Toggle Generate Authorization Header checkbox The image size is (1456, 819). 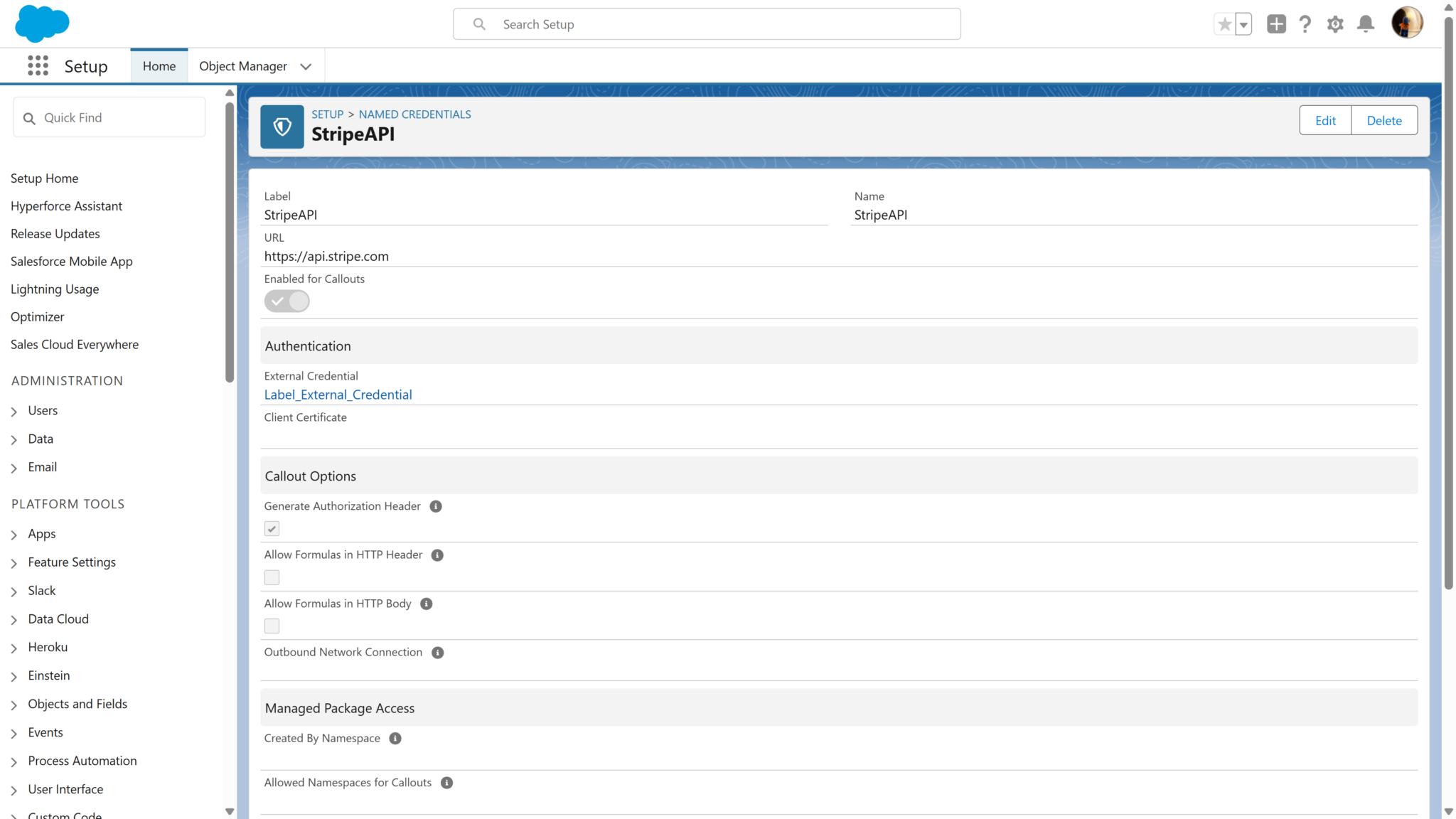272,529
